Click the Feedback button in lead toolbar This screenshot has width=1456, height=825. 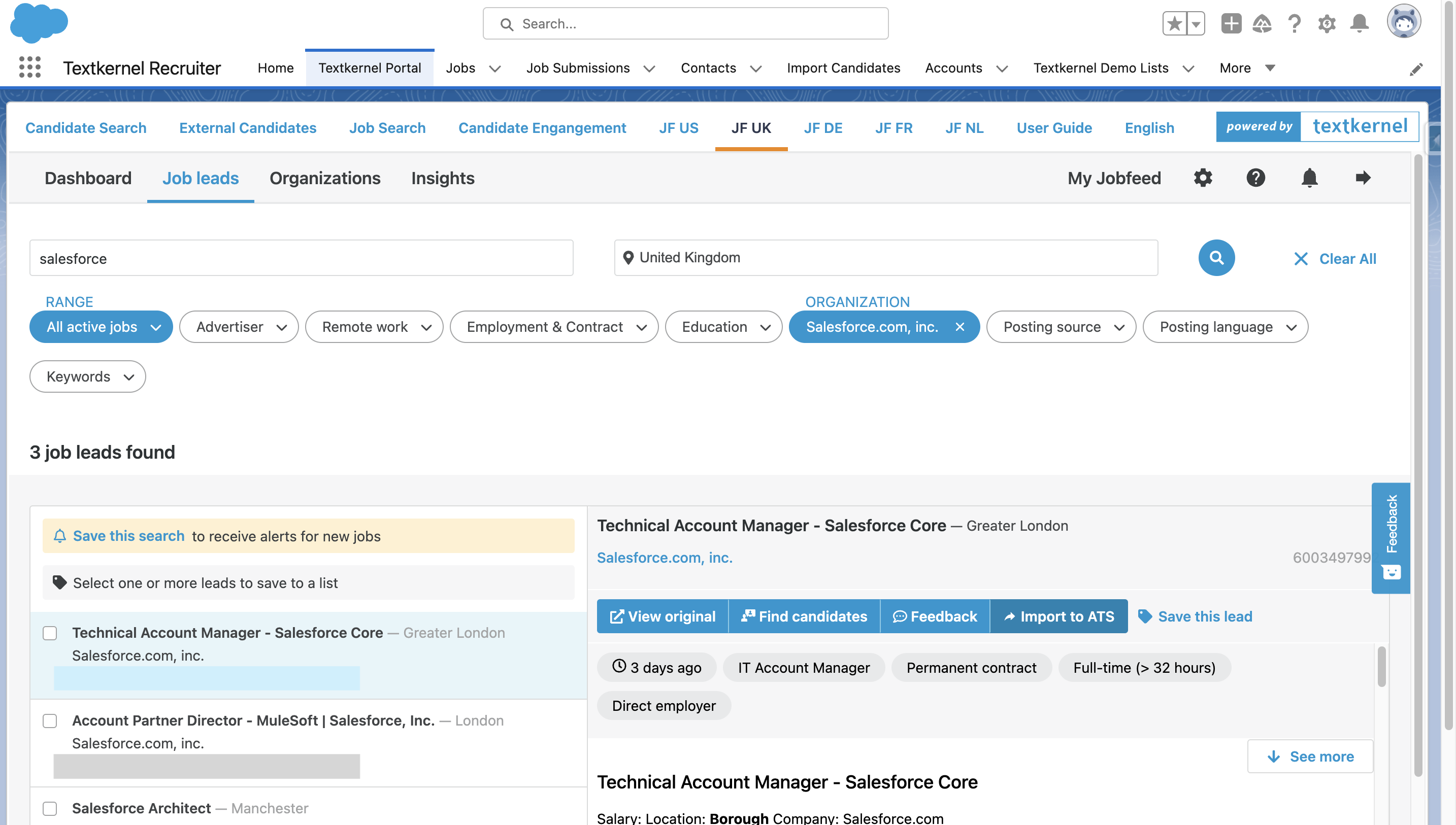click(935, 616)
